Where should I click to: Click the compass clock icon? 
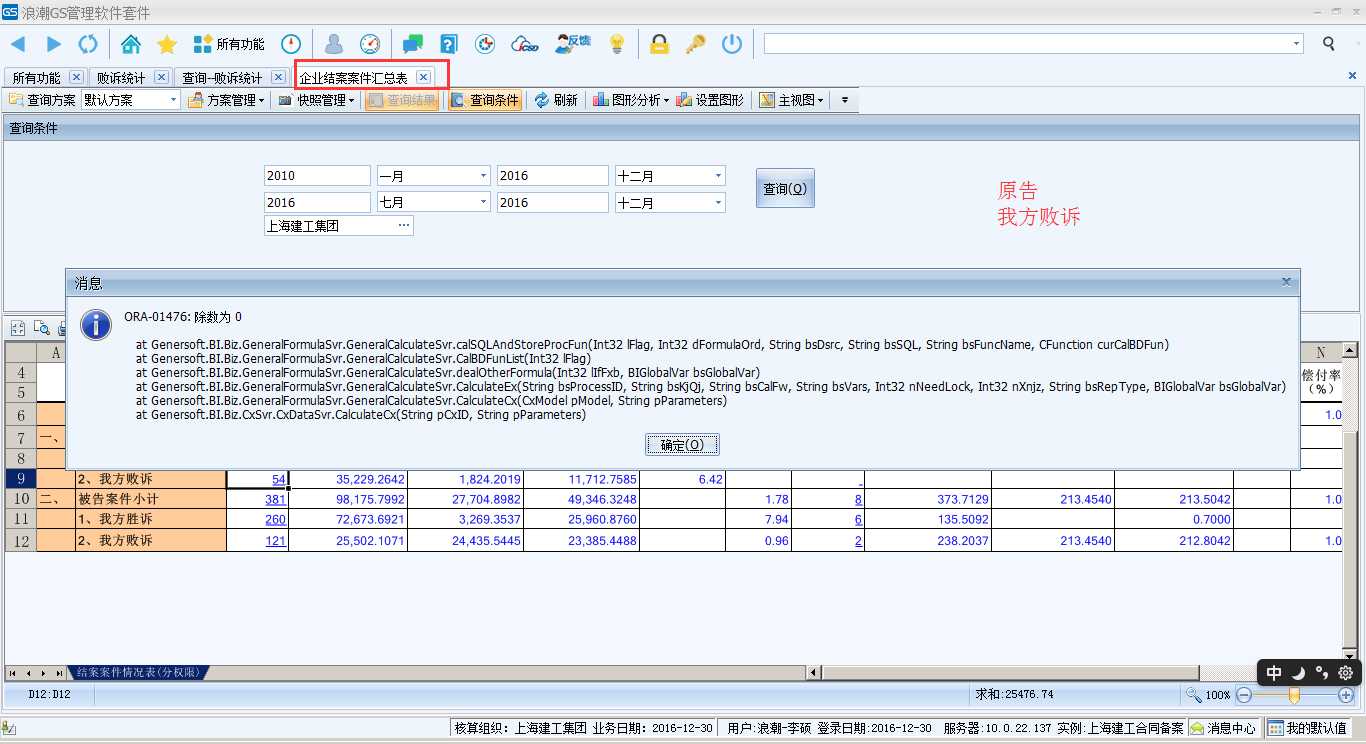(x=291, y=44)
